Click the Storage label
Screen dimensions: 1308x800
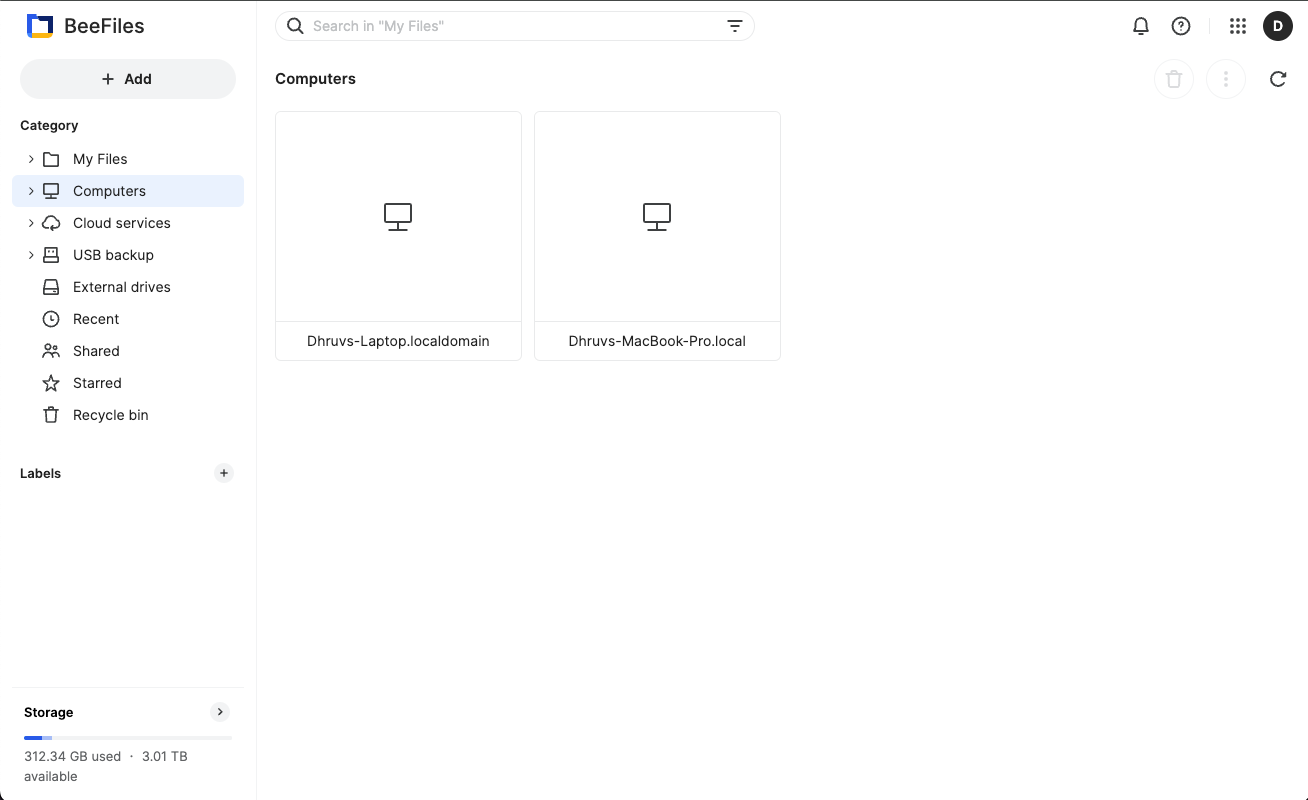point(49,712)
